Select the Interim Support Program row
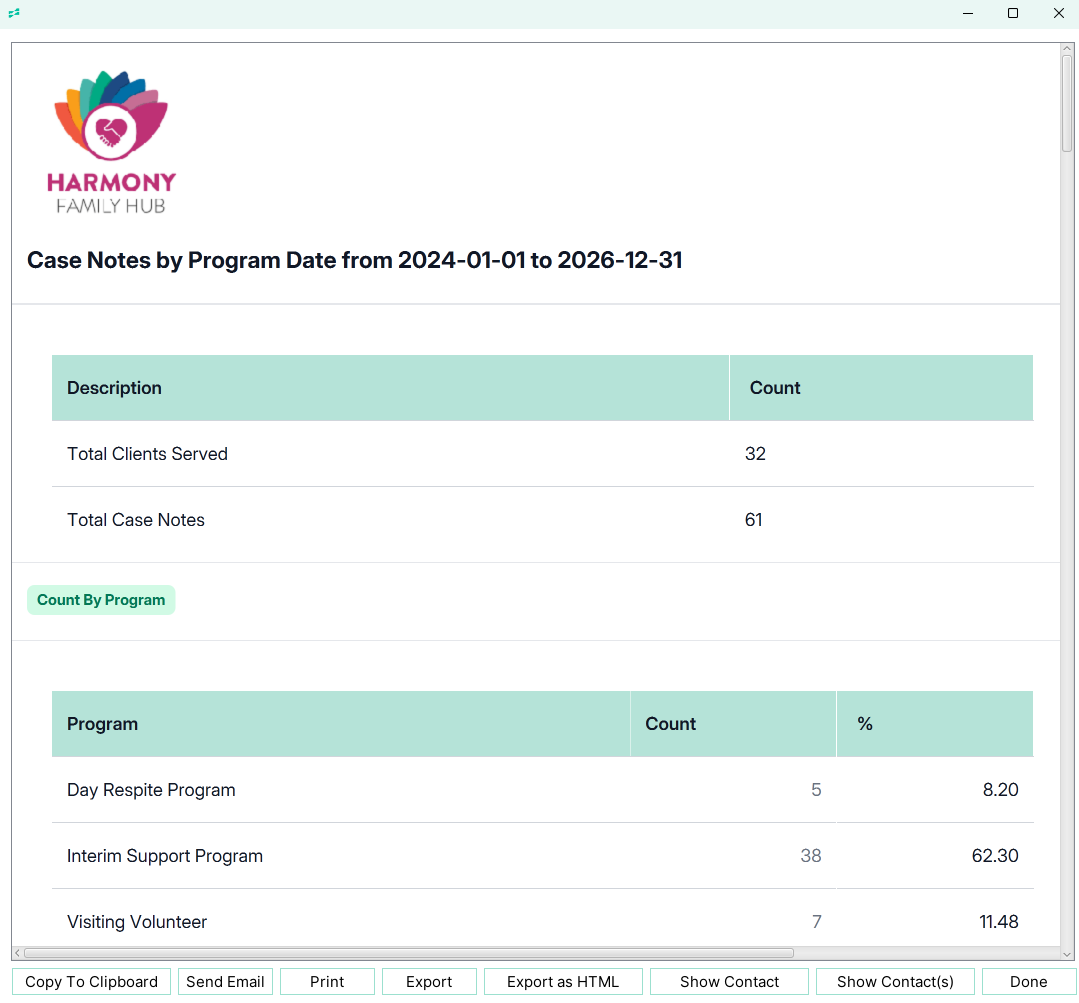 (165, 856)
